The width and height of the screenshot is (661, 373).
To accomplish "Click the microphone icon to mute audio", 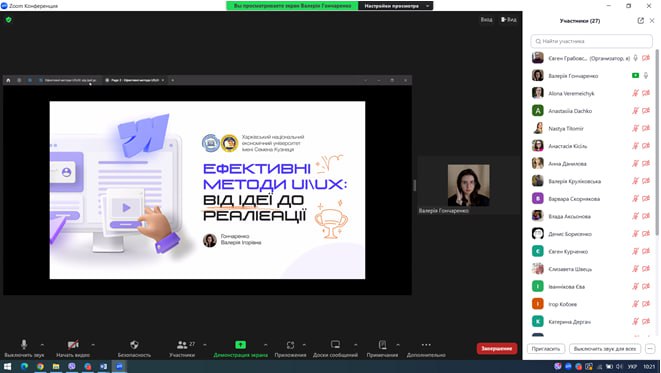I will click(x=24, y=344).
